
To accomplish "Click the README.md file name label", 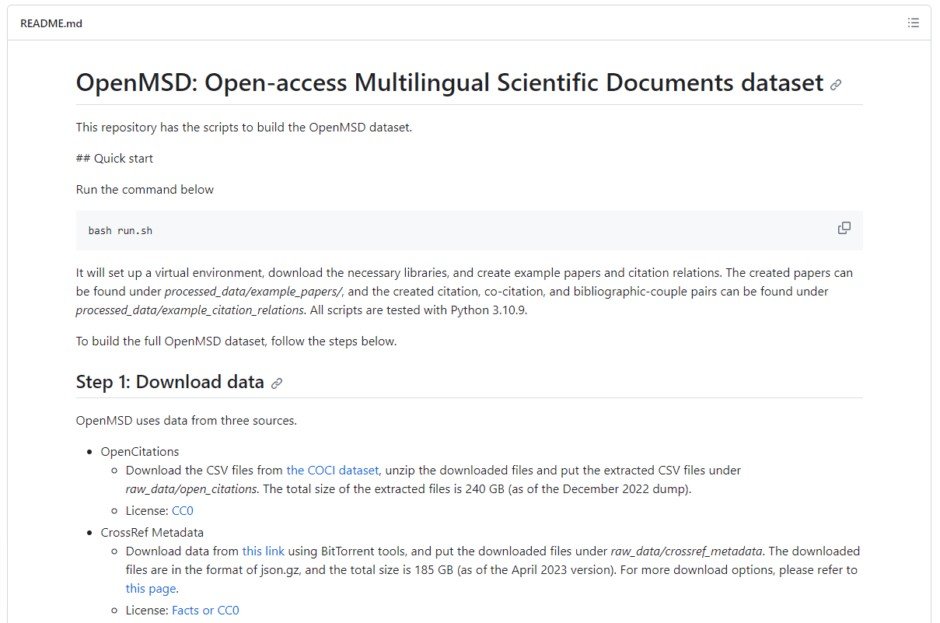I will (51, 23).
